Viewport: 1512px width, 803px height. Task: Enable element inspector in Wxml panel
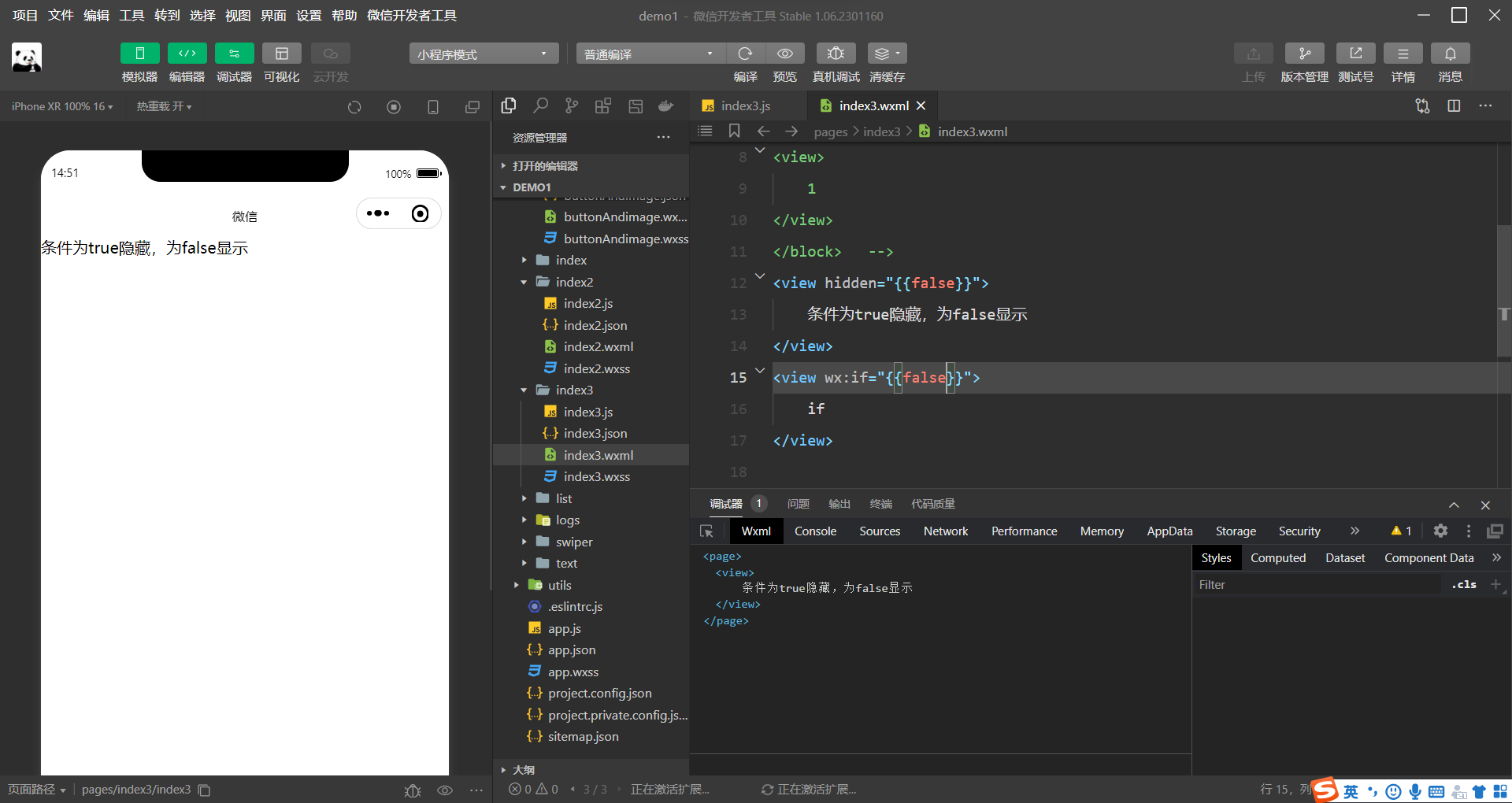pyautogui.click(x=706, y=531)
